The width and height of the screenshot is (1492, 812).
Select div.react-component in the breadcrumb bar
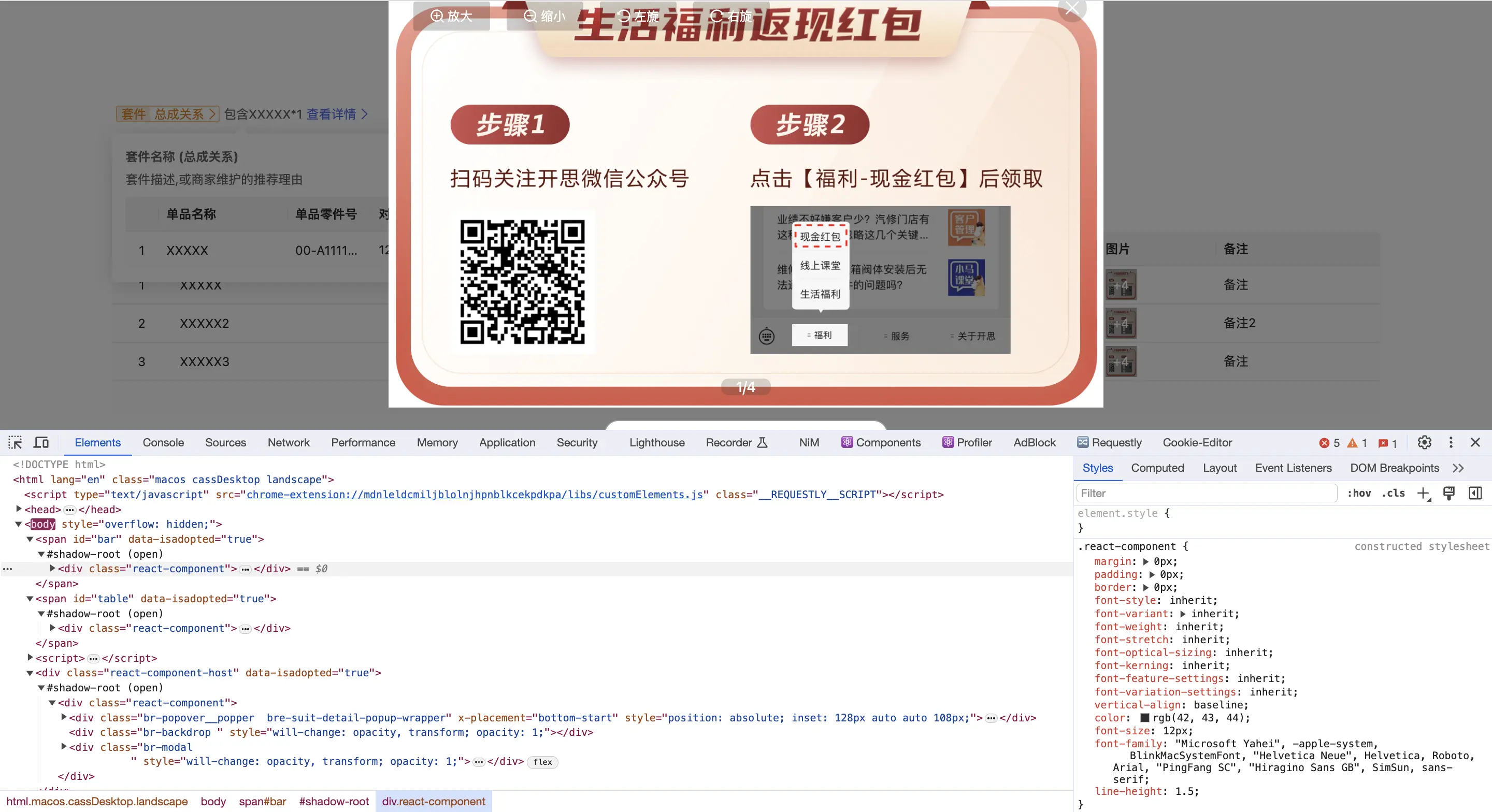[x=434, y=801]
